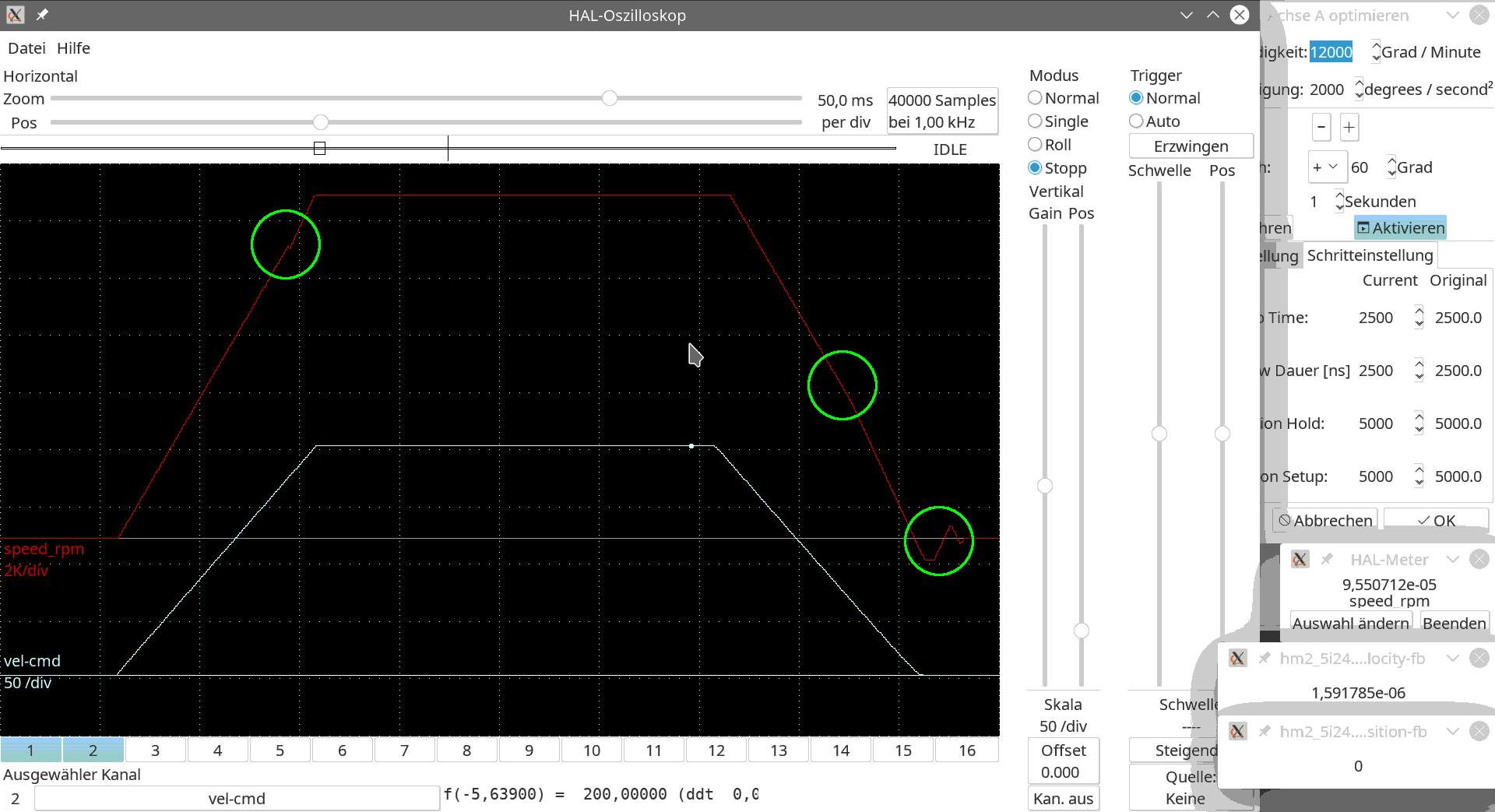The height and width of the screenshot is (812, 1495).
Task: Maximize HAL-Oszilloskop with the up-chevron icon
Action: pyautogui.click(x=1213, y=15)
